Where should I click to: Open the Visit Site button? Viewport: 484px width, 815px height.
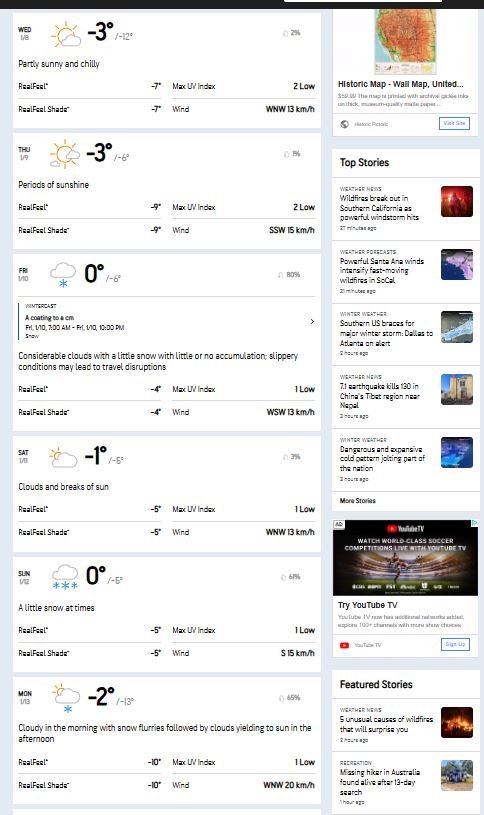454,123
